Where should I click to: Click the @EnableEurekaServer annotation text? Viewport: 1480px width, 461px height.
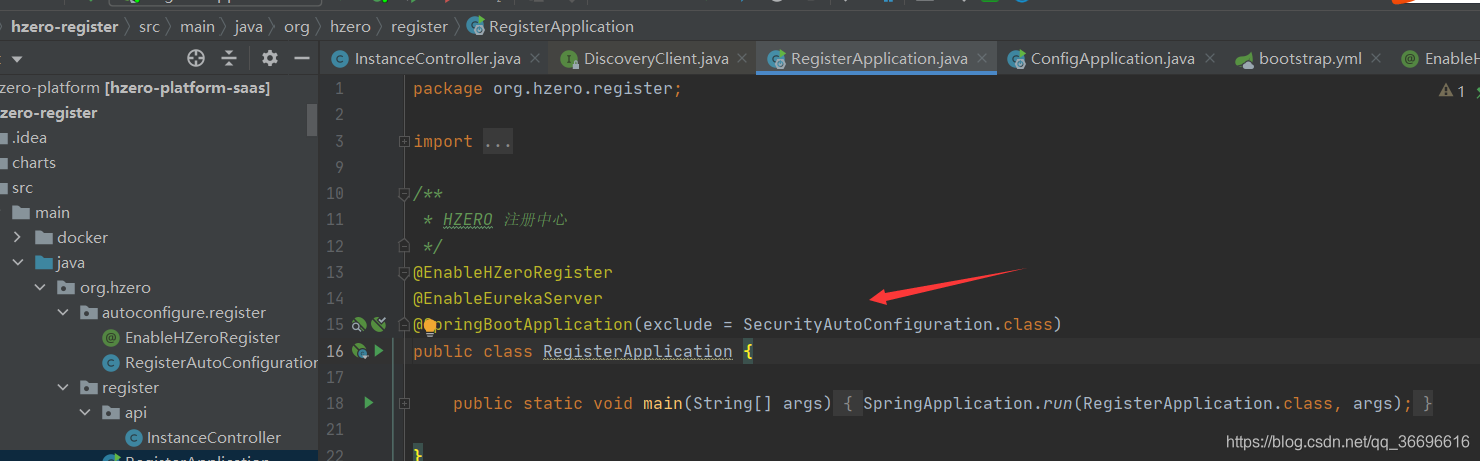[x=508, y=298]
